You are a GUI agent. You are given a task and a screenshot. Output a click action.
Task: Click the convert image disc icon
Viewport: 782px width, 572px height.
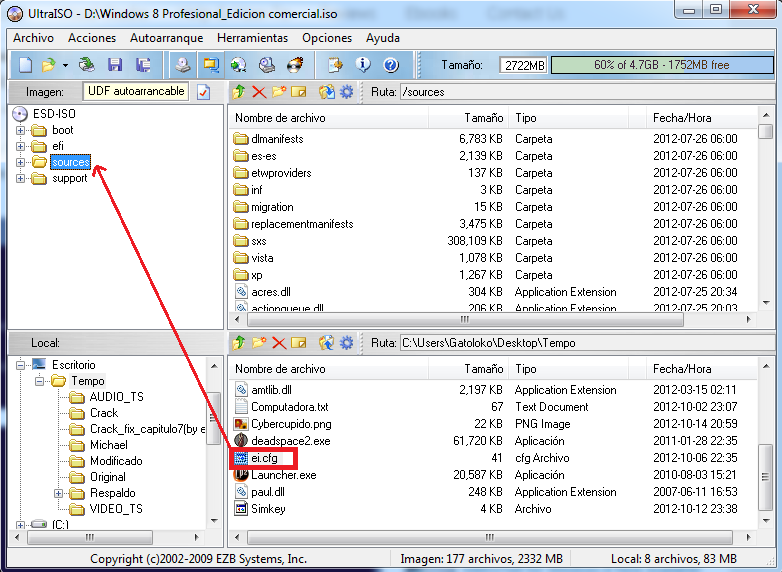[x=238, y=65]
